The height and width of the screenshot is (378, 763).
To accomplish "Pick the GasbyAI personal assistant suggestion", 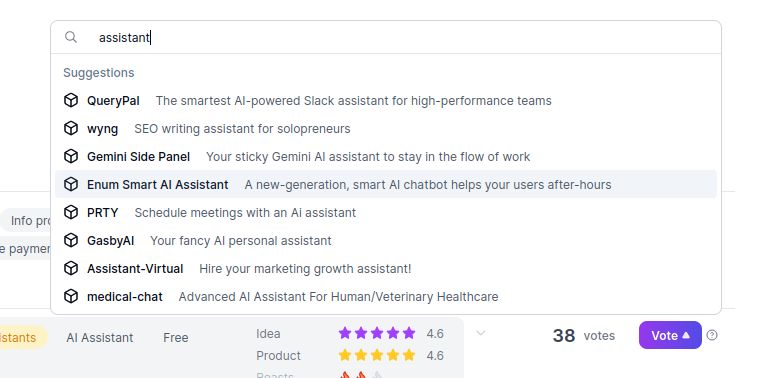I will (385, 240).
